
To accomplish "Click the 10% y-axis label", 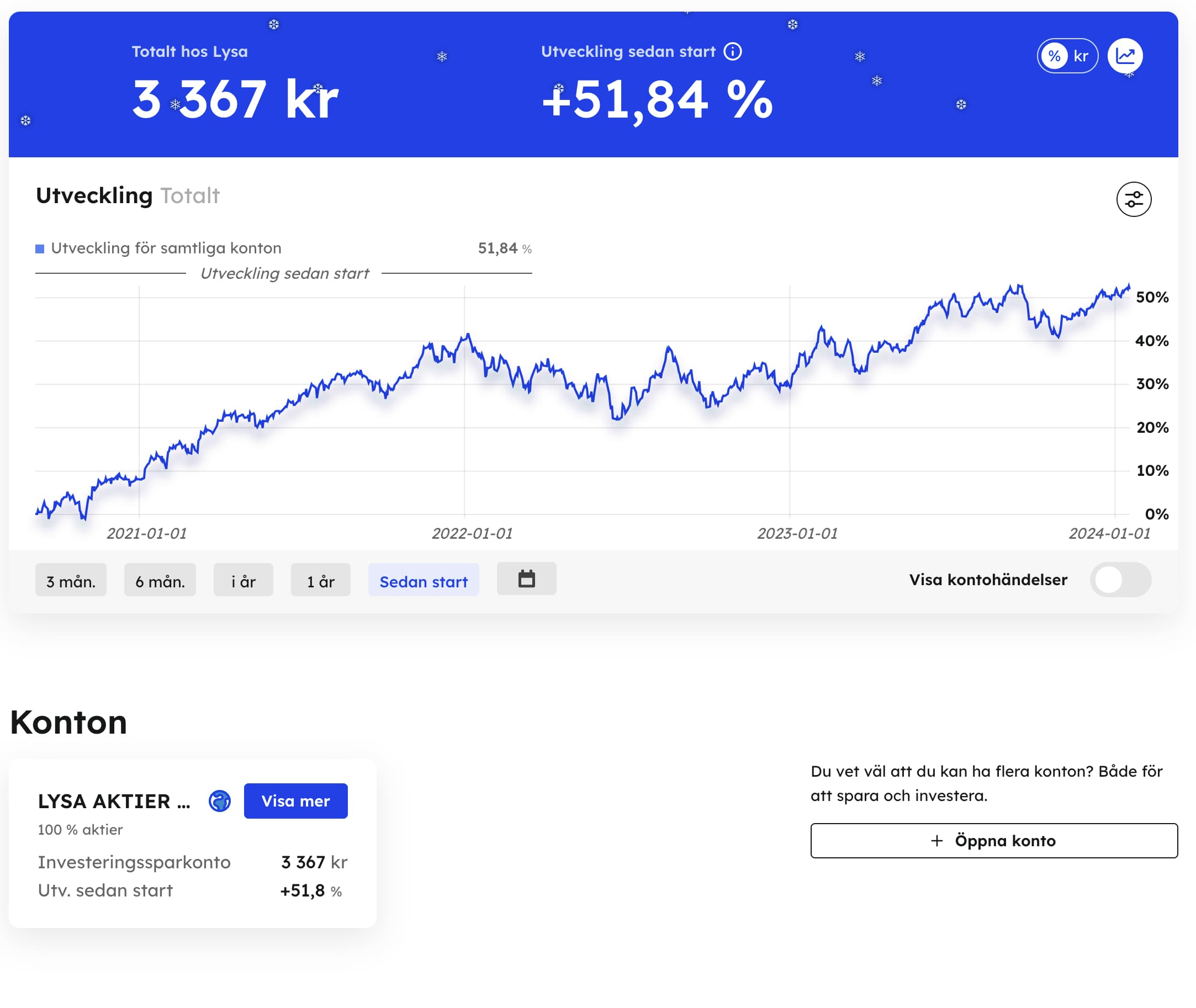I will (x=1152, y=470).
